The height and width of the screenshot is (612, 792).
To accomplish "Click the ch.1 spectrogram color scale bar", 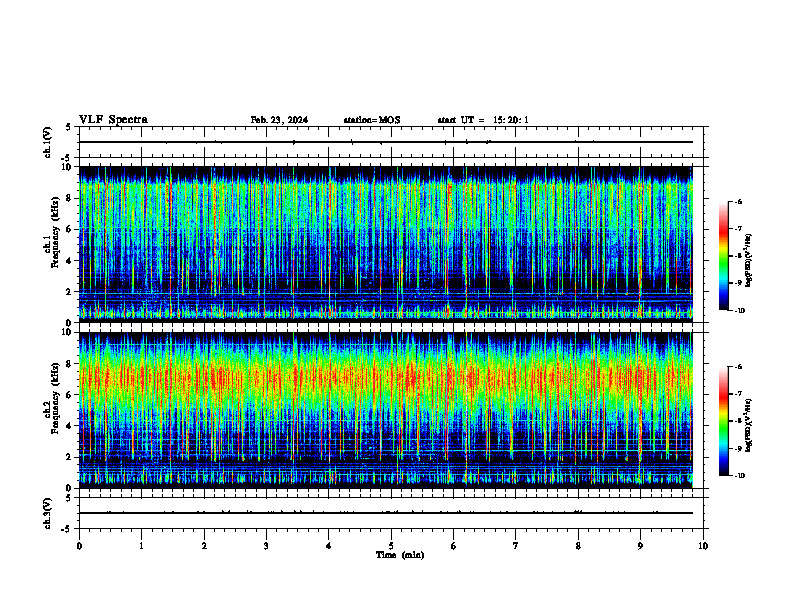I will (x=724, y=256).
